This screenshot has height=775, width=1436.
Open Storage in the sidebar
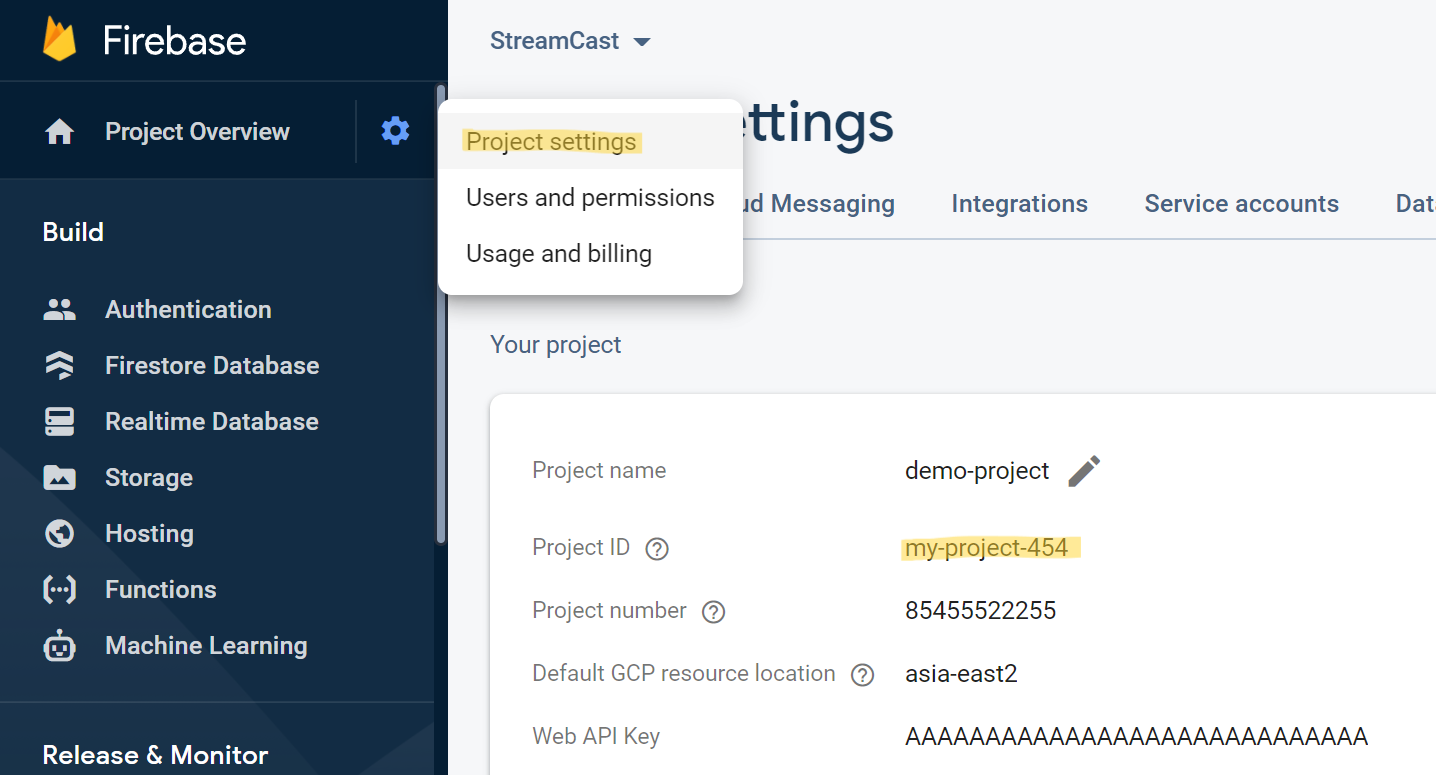point(149,478)
